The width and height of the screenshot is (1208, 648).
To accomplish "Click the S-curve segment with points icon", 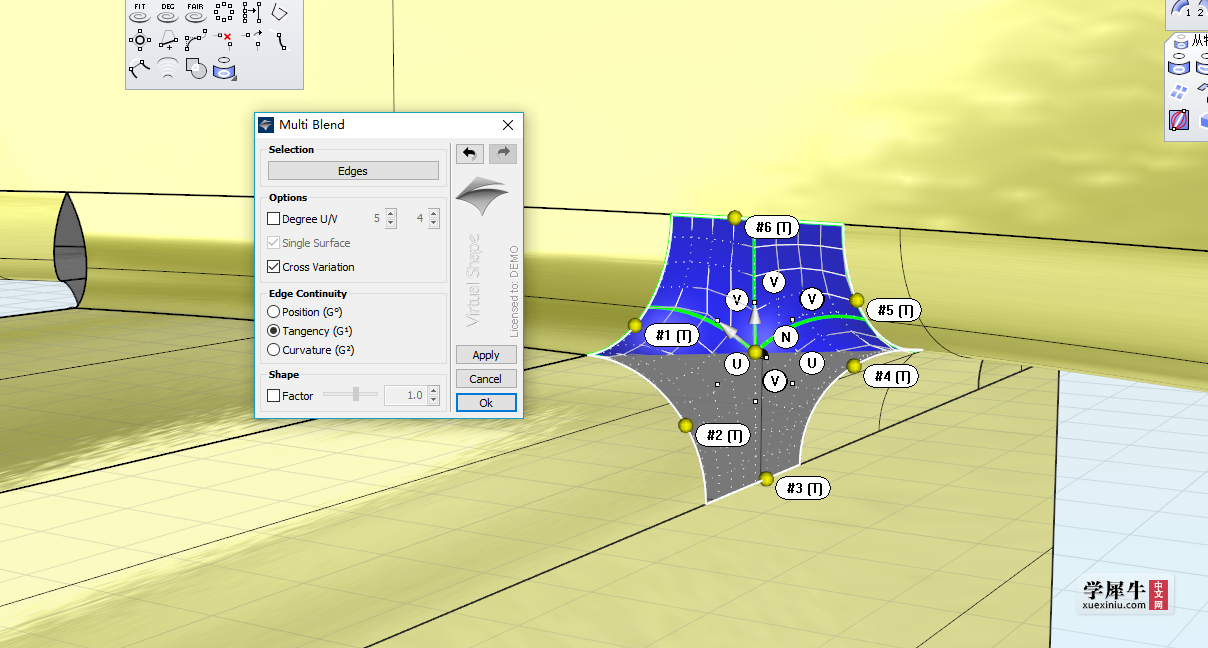I will pos(281,41).
